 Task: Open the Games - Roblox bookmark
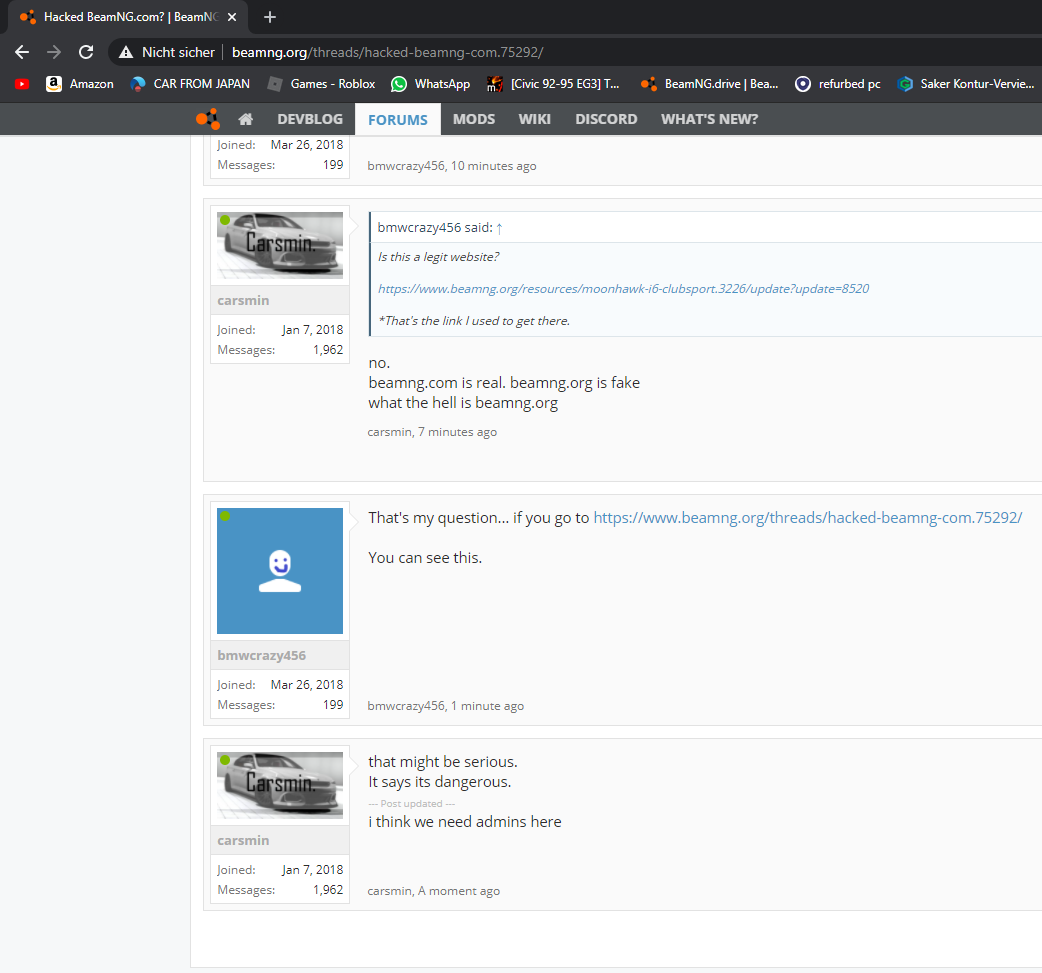[x=321, y=84]
